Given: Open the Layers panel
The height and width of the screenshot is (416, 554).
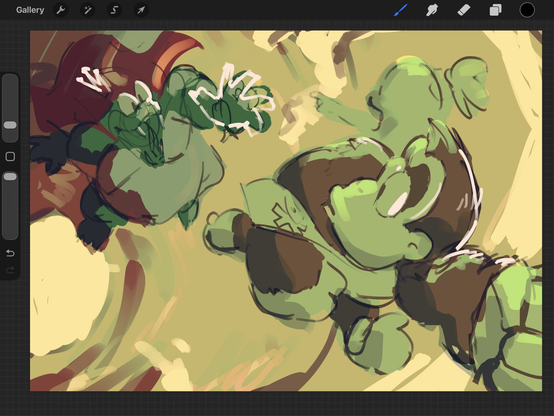Looking at the screenshot, I should pos(495,10).
